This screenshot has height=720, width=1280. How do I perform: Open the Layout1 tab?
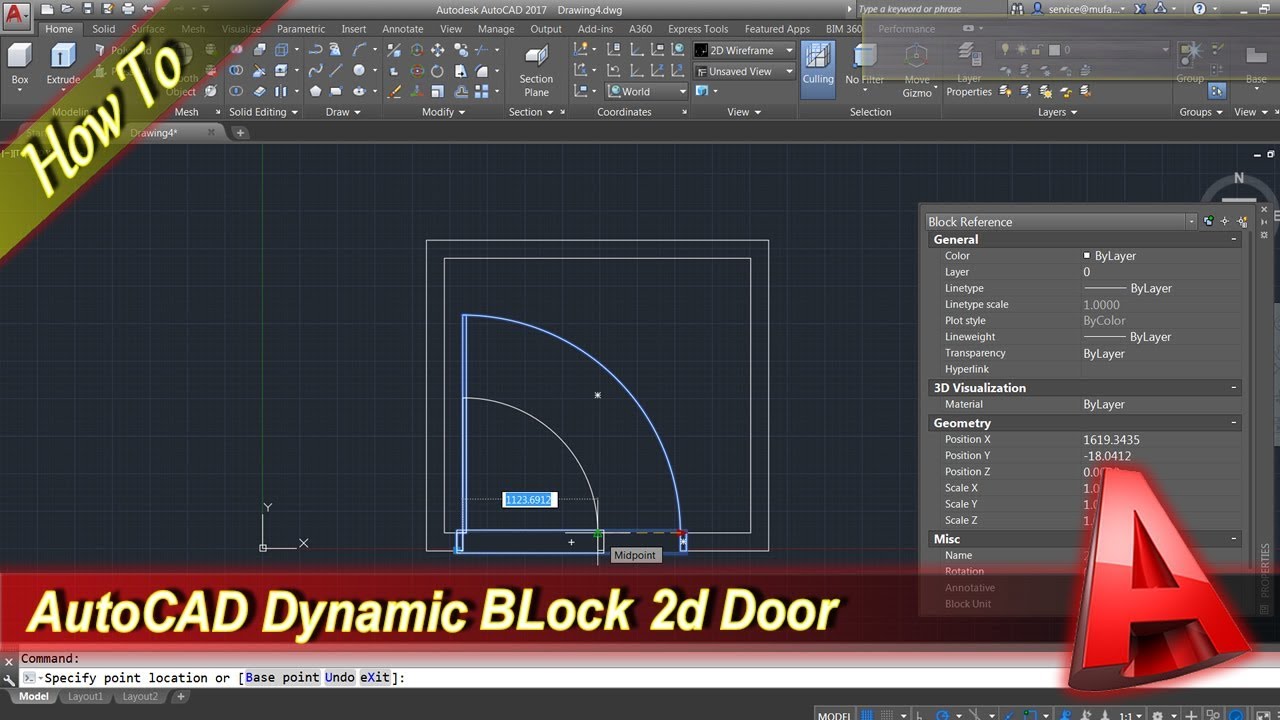85,697
